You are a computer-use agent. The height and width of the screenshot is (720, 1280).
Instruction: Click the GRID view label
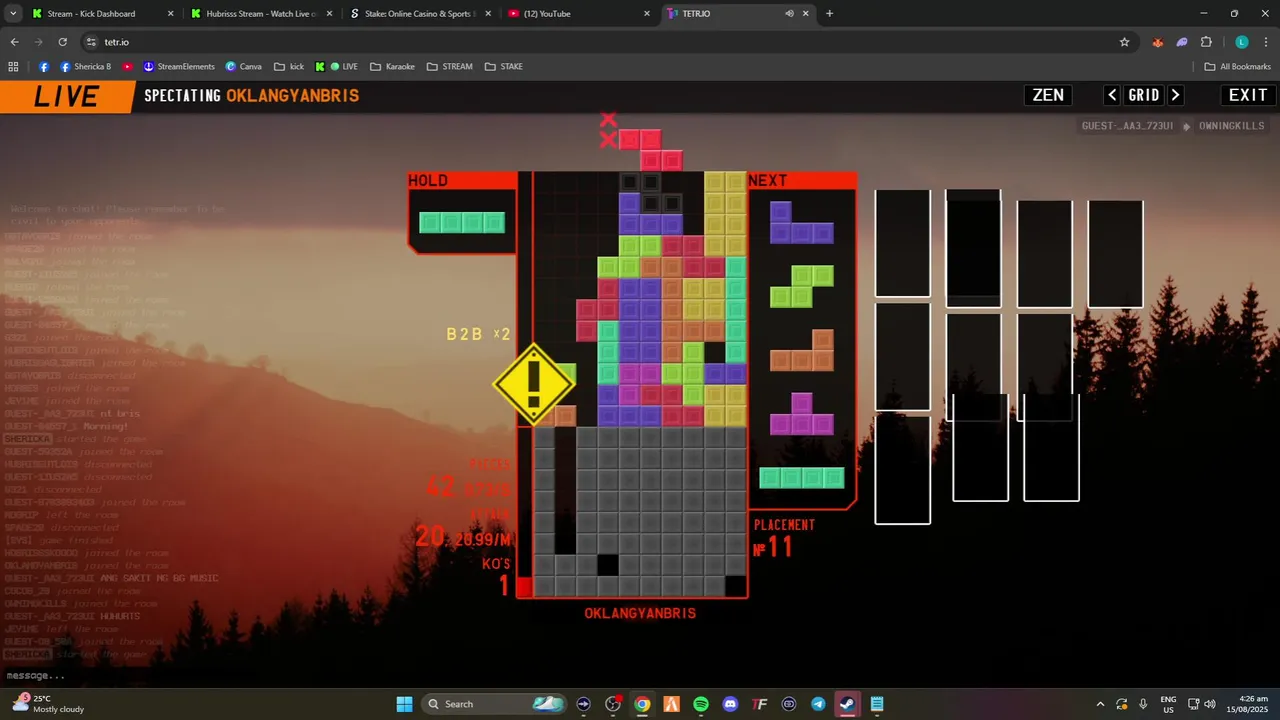(x=1143, y=95)
